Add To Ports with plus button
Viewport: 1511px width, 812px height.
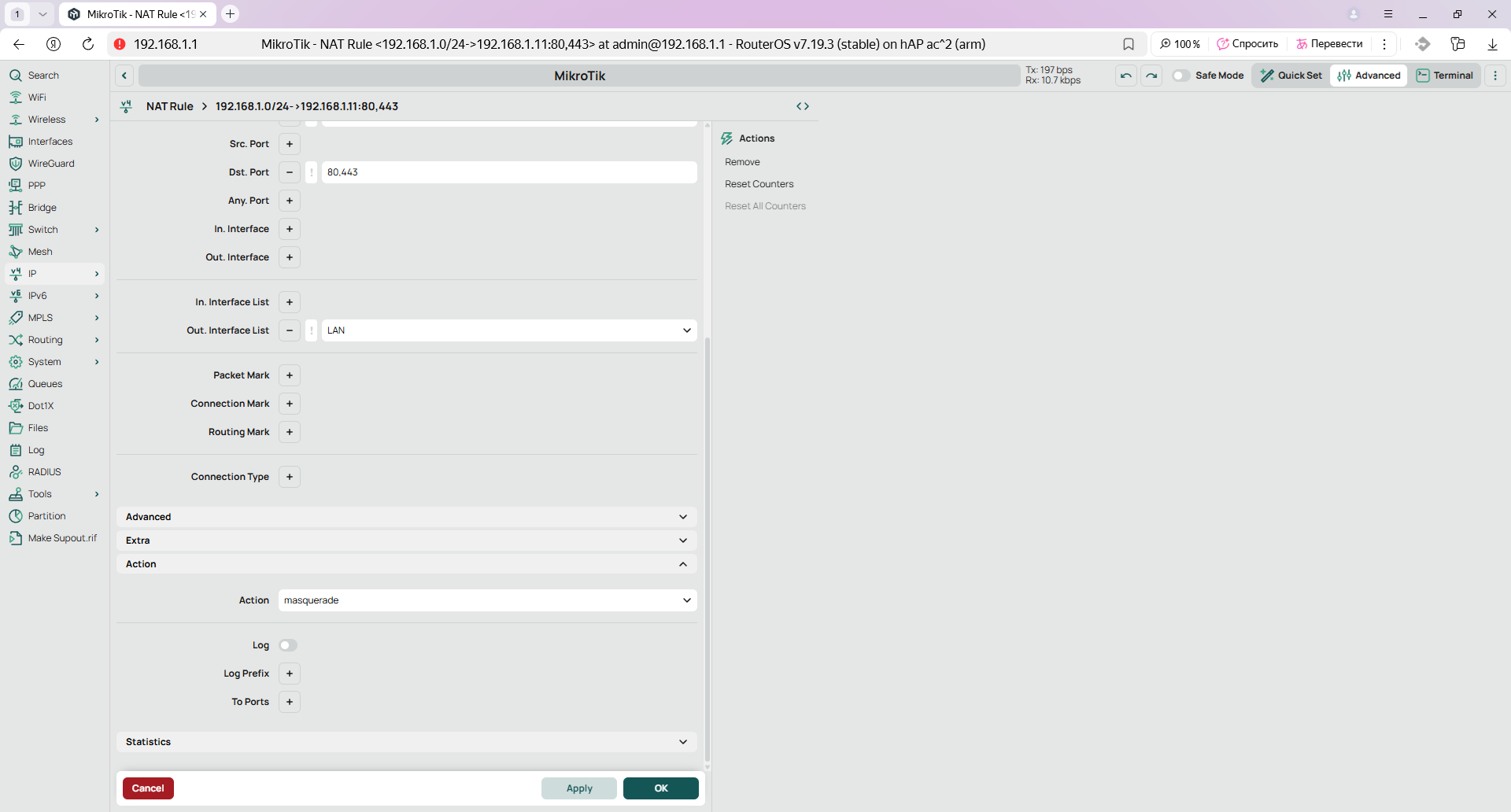290,702
